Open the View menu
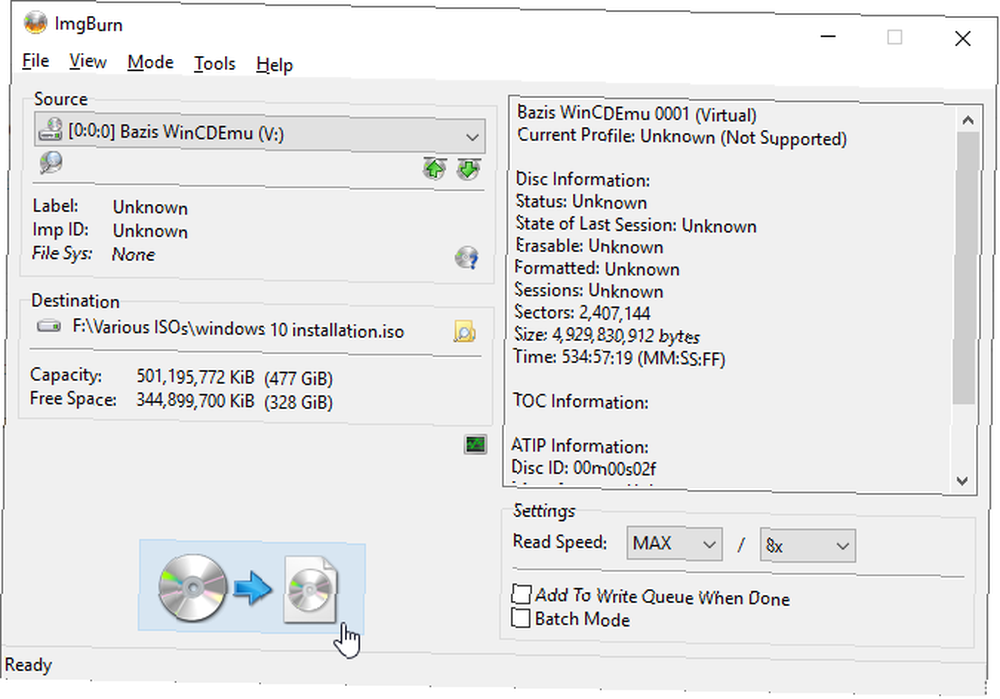 (88, 61)
